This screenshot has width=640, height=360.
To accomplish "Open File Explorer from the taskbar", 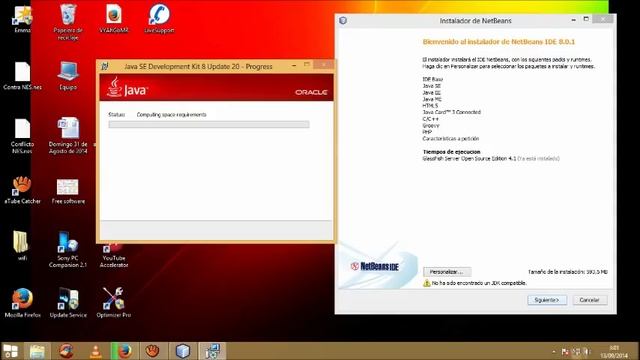I will (37, 351).
